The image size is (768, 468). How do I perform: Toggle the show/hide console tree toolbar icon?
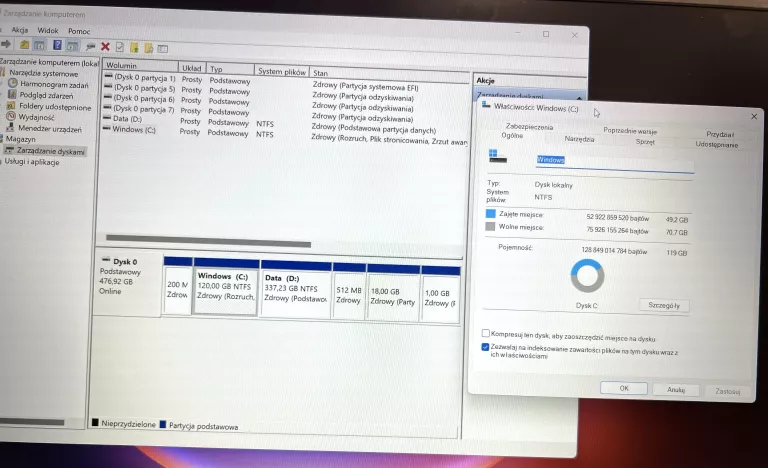coord(39,46)
